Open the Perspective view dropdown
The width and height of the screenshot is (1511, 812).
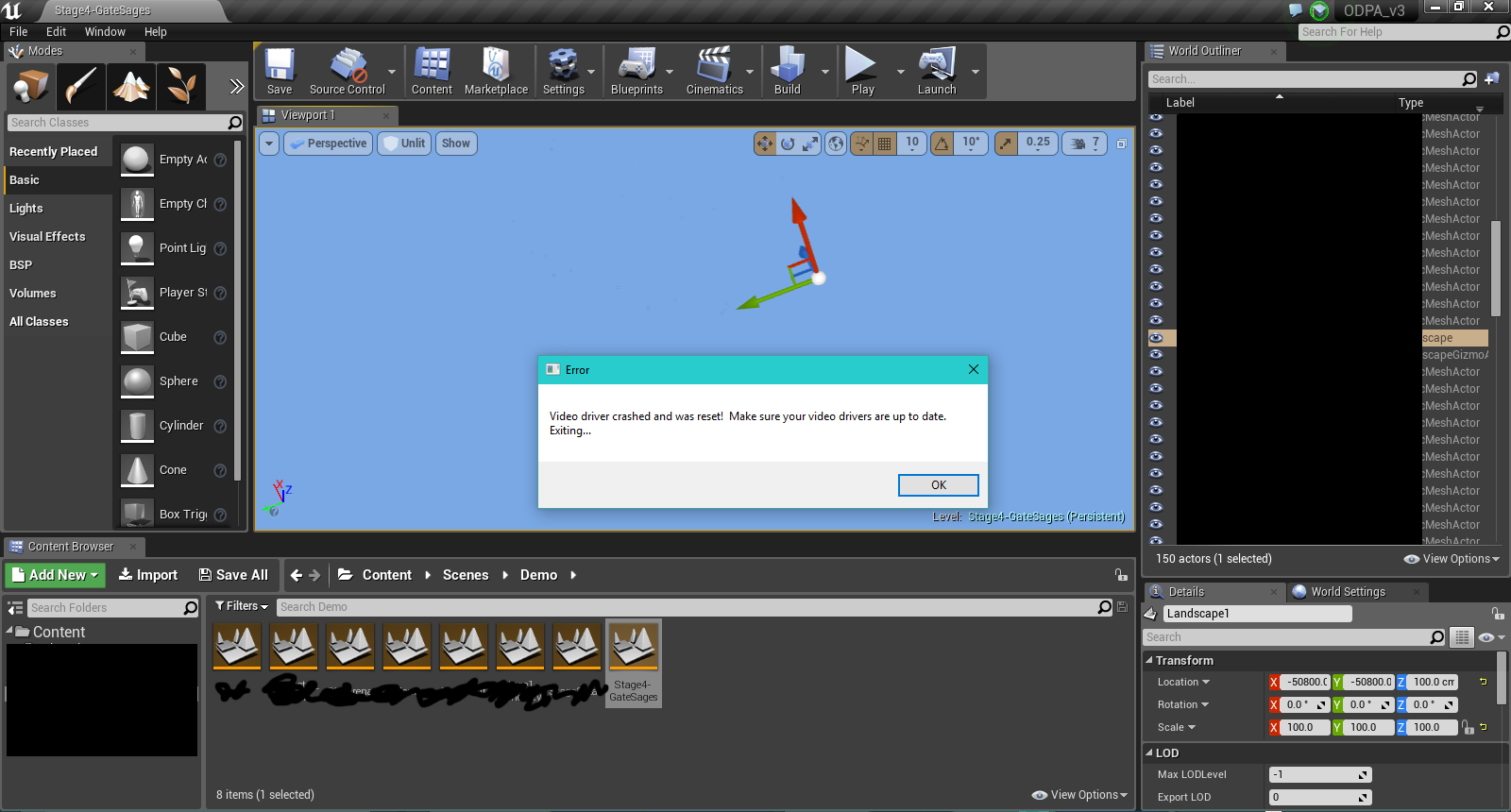click(328, 144)
